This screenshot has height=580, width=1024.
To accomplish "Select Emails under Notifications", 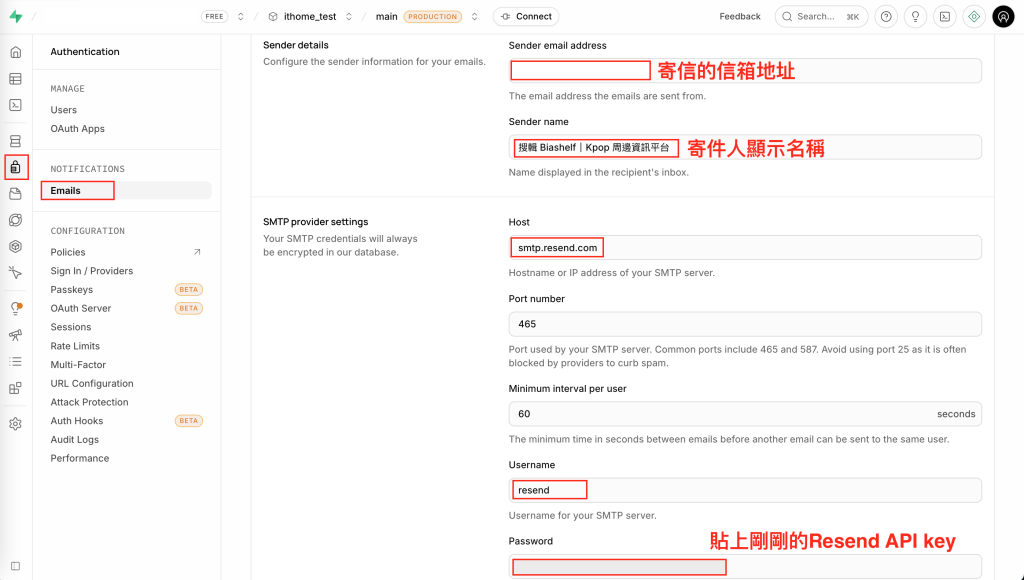I will [x=126, y=191].
